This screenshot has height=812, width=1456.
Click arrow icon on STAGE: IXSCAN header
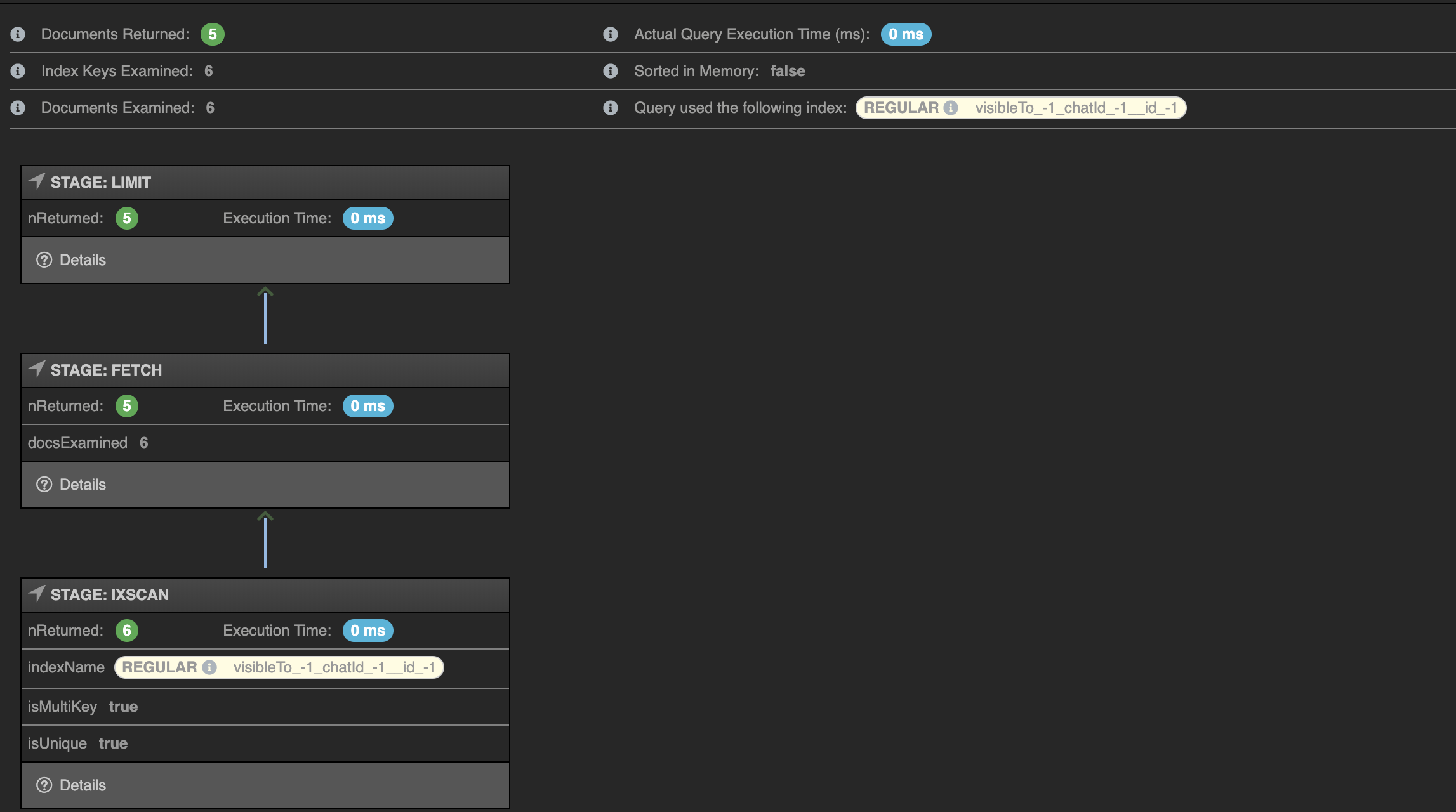click(x=37, y=594)
